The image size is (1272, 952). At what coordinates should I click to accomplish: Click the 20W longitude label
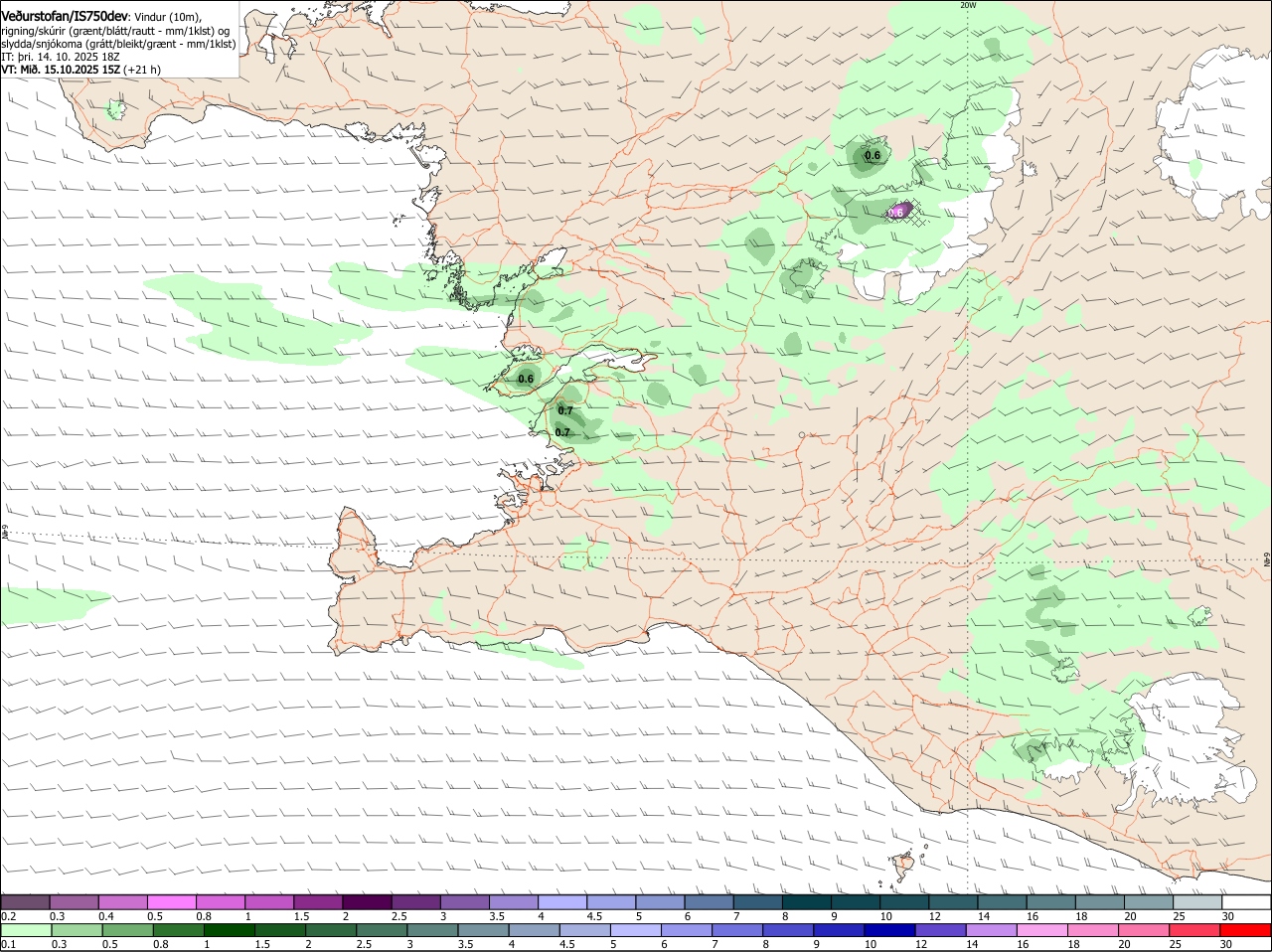click(x=968, y=5)
